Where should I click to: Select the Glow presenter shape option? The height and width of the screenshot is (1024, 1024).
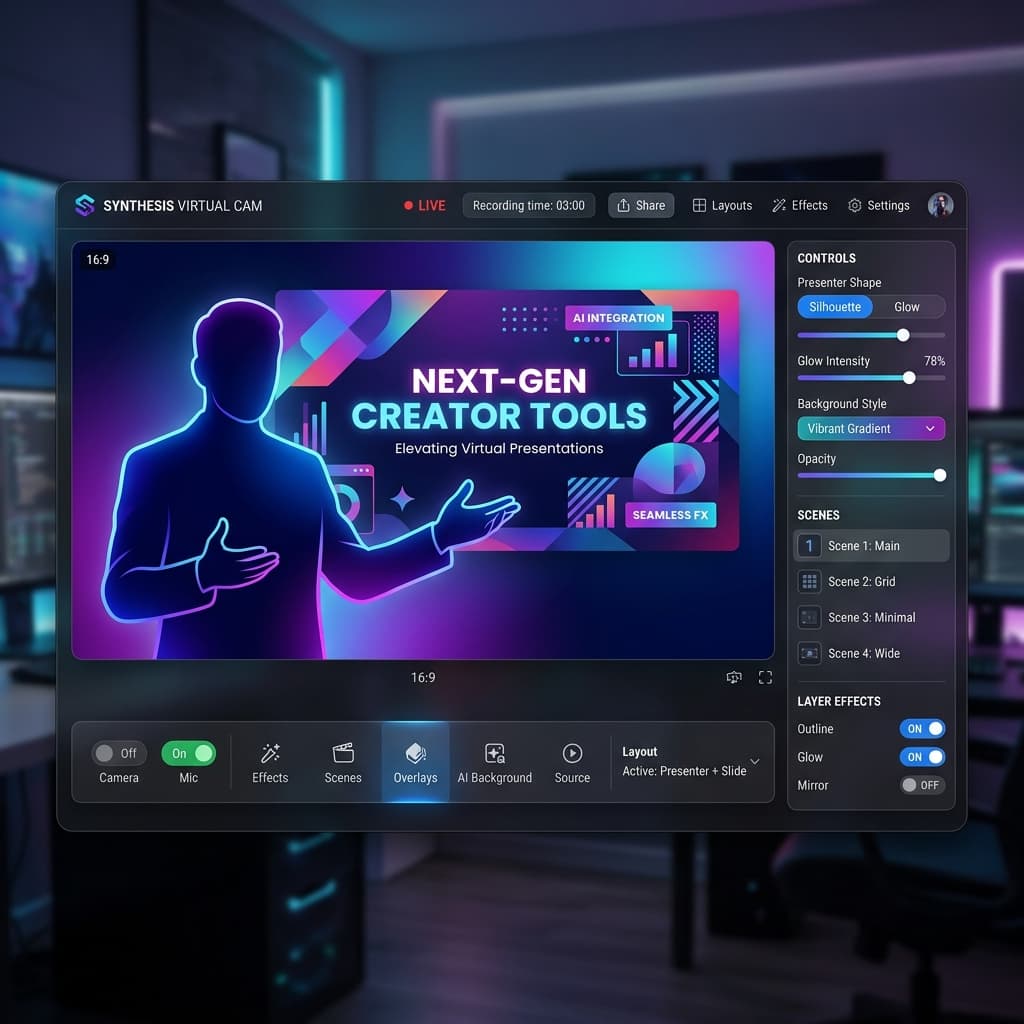coord(908,307)
